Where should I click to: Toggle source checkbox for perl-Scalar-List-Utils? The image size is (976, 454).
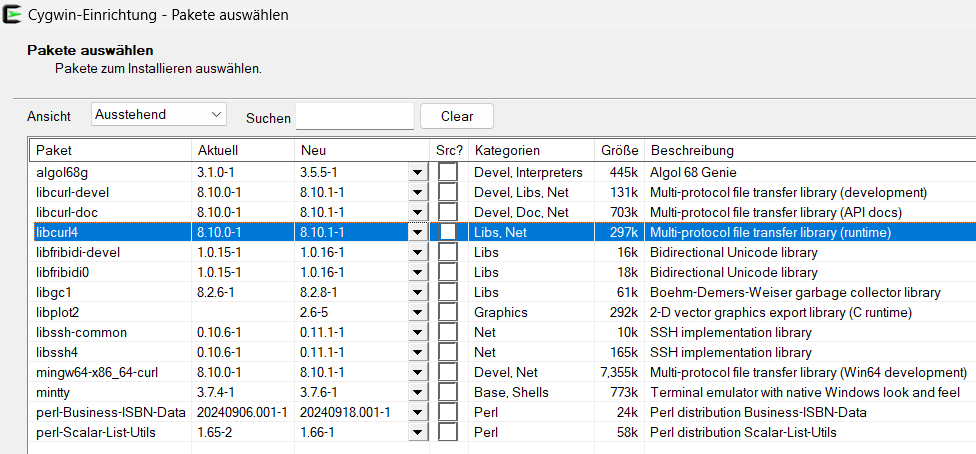[x=448, y=432]
